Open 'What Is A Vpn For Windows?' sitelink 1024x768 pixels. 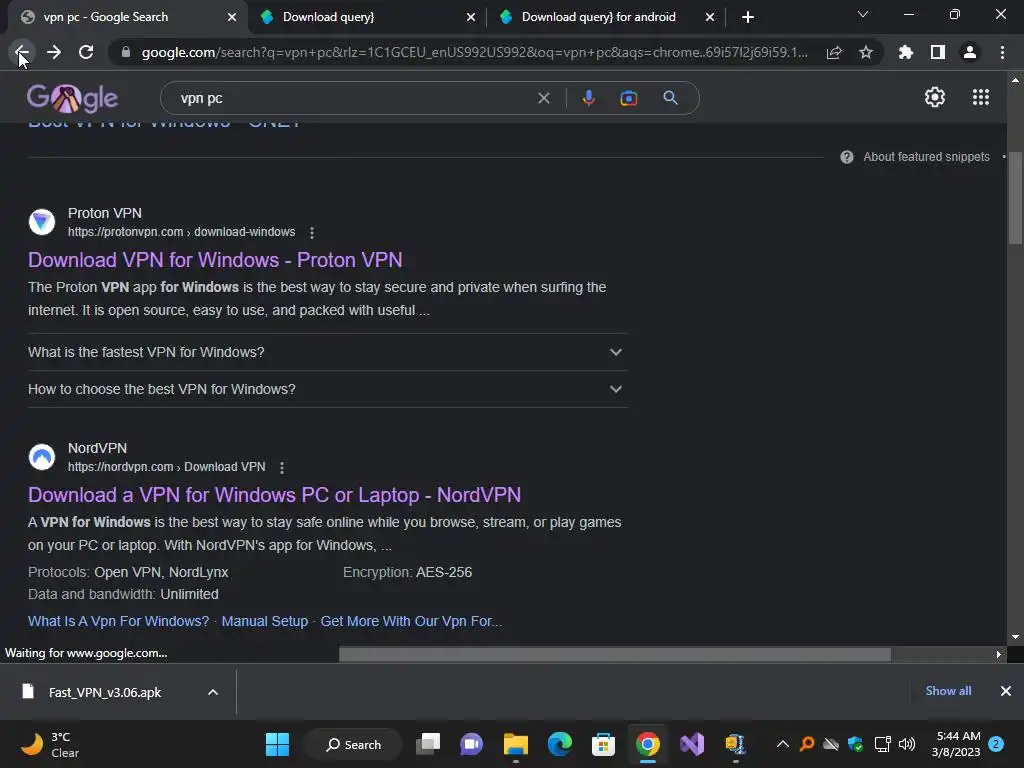(x=118, y=621)
